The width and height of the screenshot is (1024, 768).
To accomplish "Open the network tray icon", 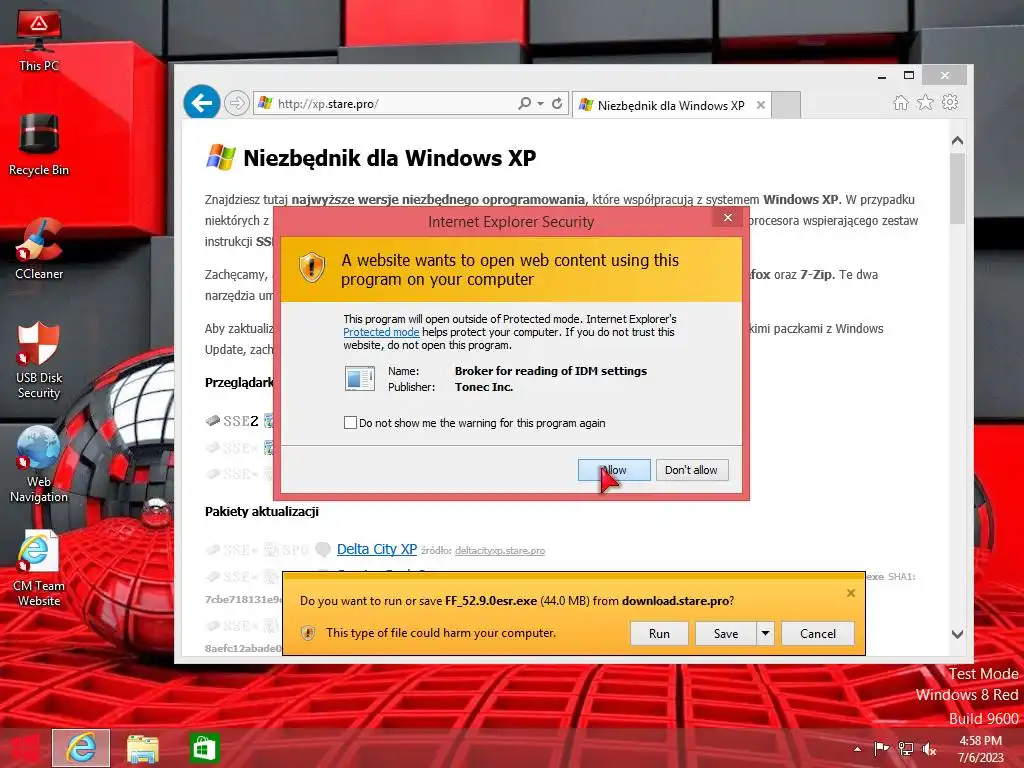I will pyautogui.click(x=906, y=749).
